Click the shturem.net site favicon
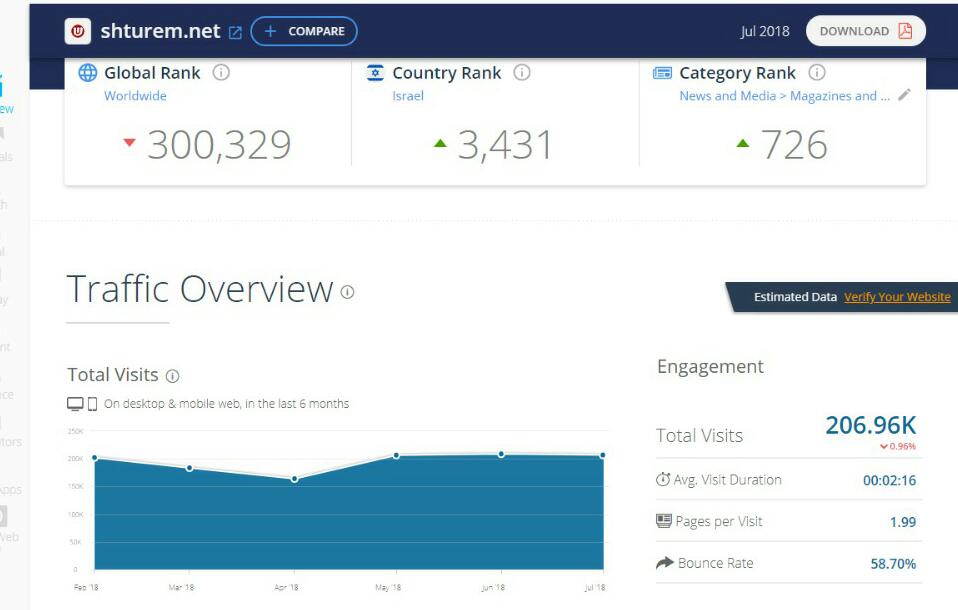Image resolution: width=958 pixels, height=610 pixels. 78,31
